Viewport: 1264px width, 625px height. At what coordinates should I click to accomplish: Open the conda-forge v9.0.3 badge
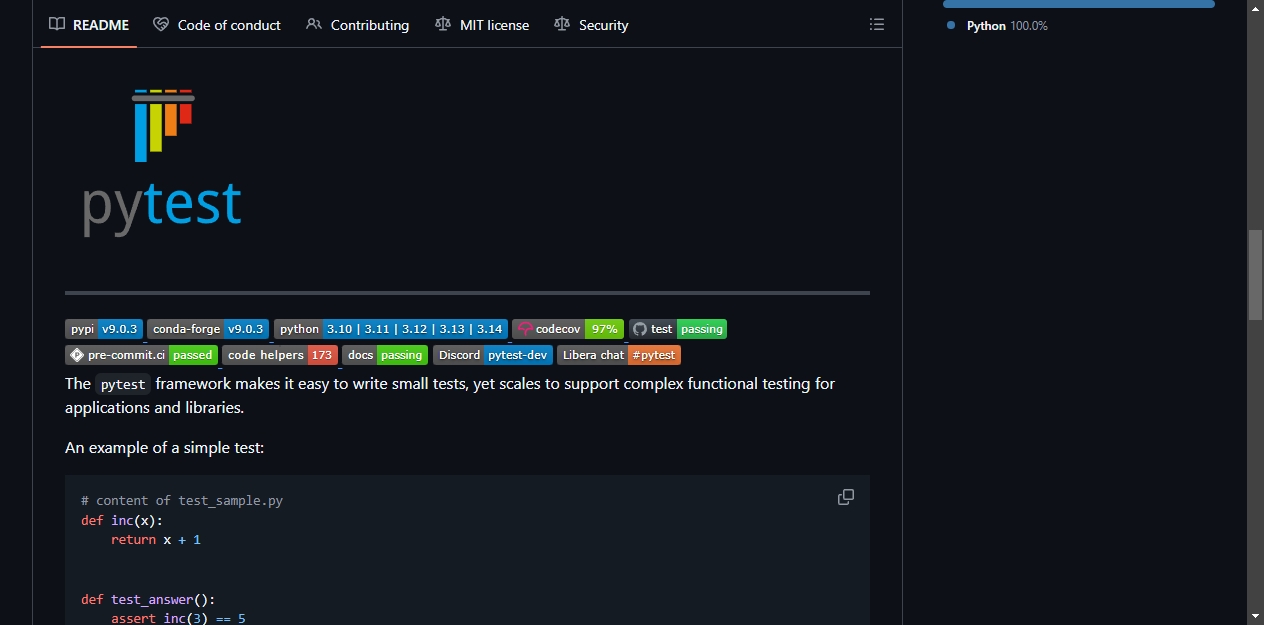[208, 329]
